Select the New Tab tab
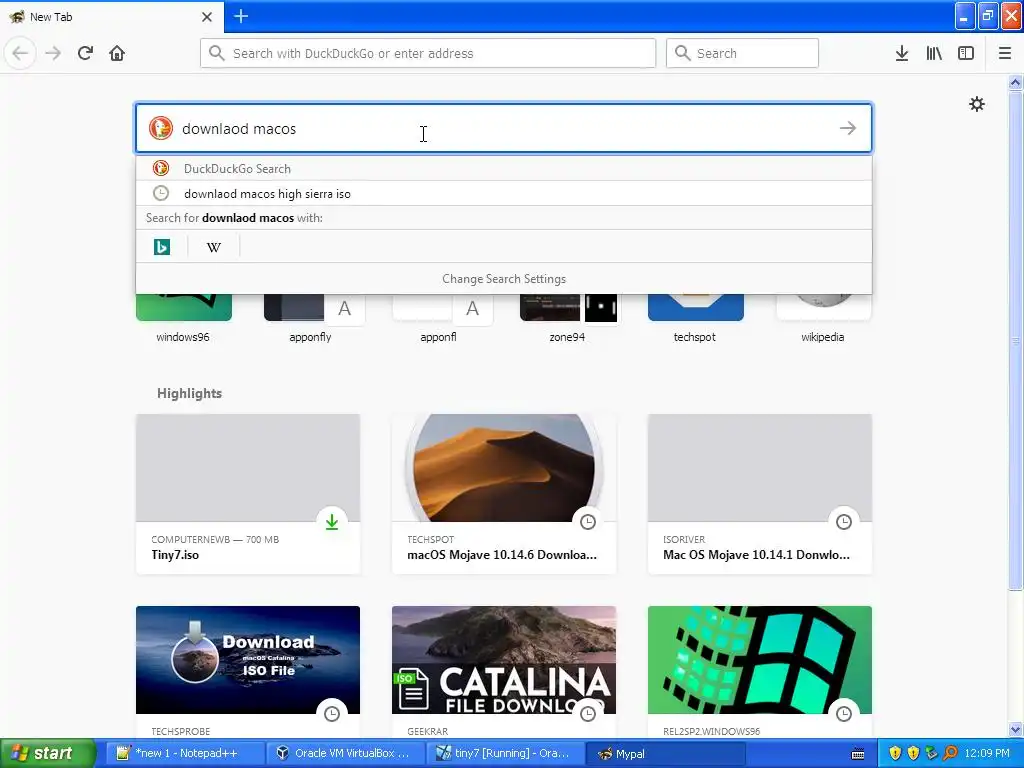The height and width of the screenshot is (768, 1024). (111, 16)
